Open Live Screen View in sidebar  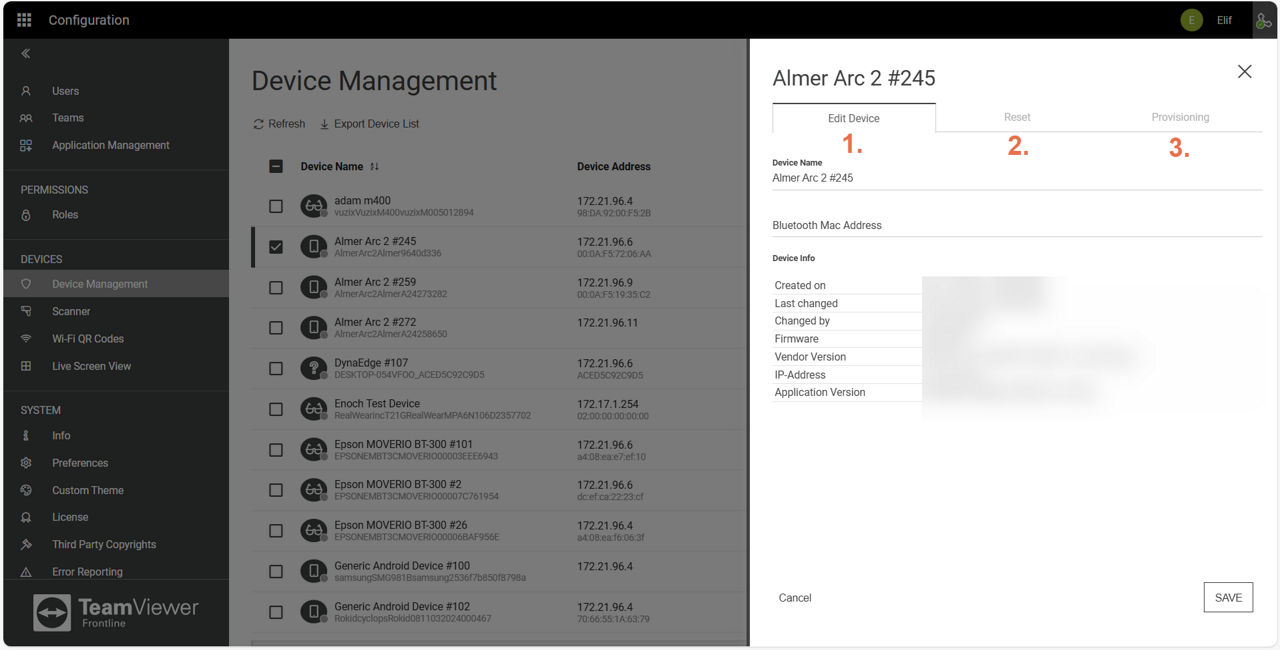pyautogui.click(x=91, y=366)
